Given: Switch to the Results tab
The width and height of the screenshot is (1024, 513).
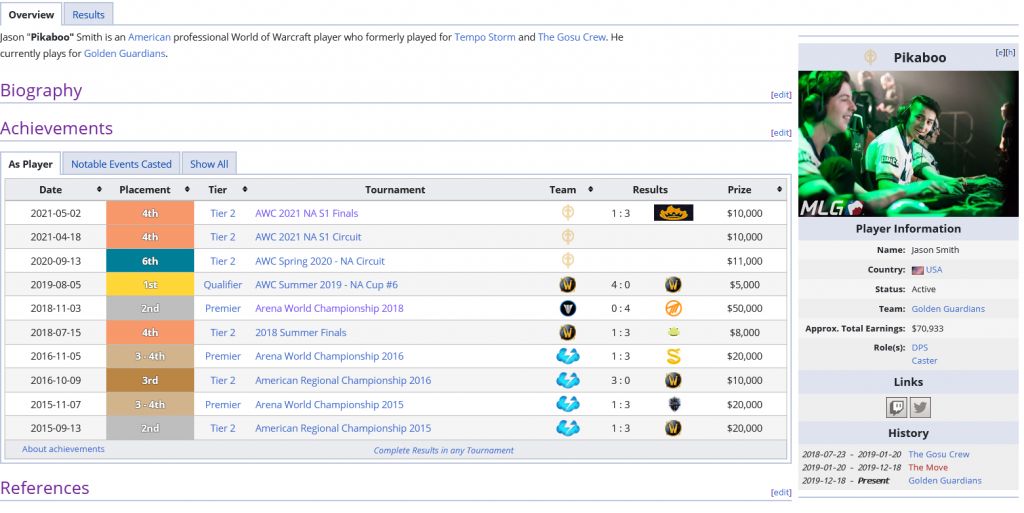Looking at the screenshot, I should 88,14.
